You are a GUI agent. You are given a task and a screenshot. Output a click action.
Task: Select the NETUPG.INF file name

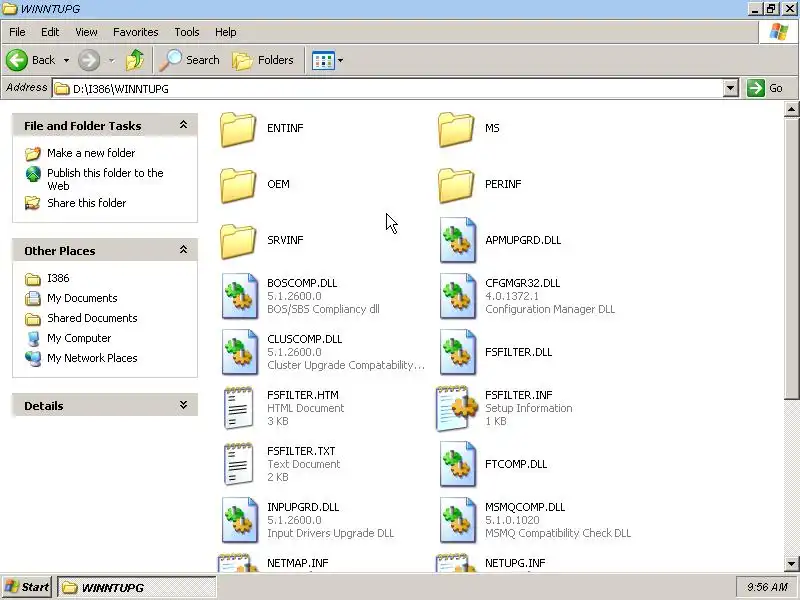pos(515,563)
